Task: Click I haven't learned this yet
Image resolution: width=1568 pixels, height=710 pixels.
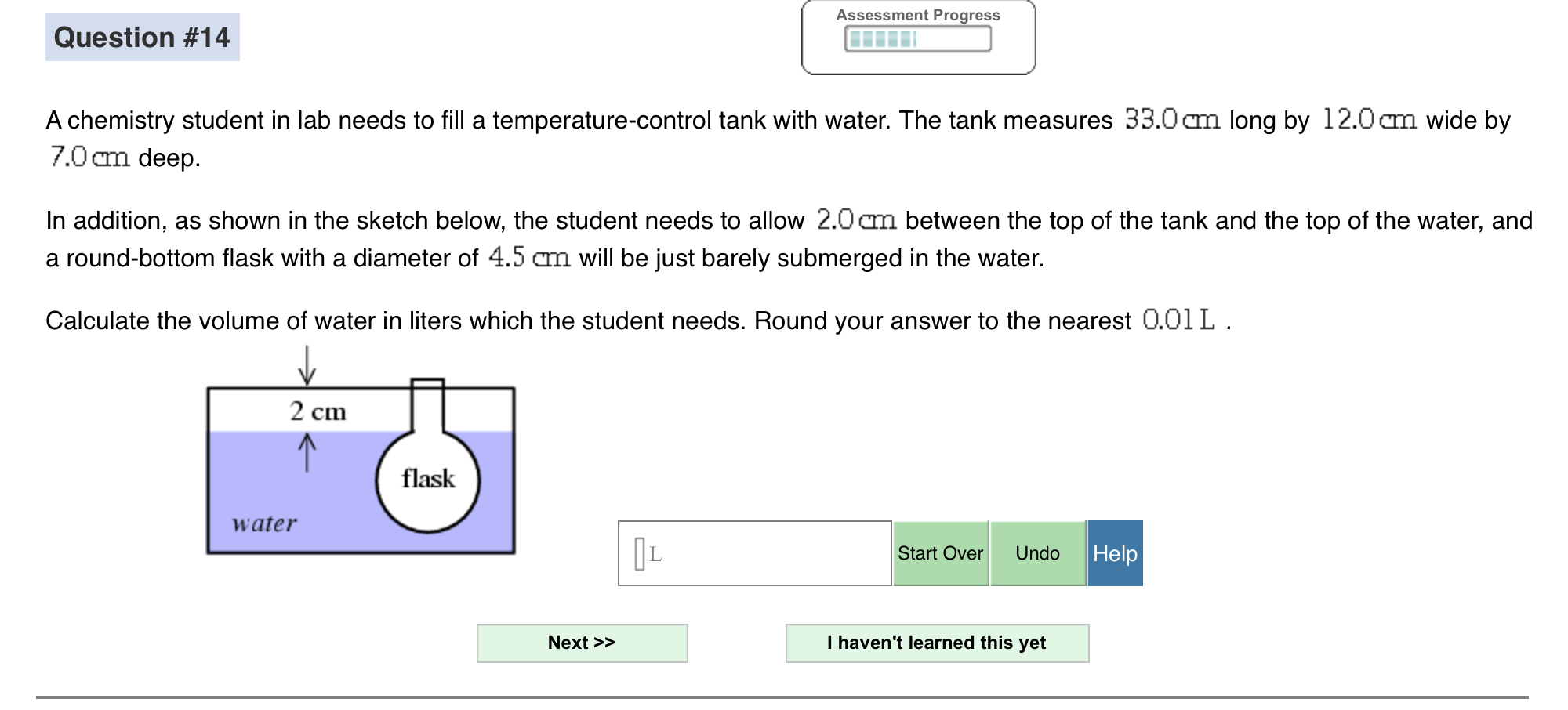Action: click(x=936, y=643)
